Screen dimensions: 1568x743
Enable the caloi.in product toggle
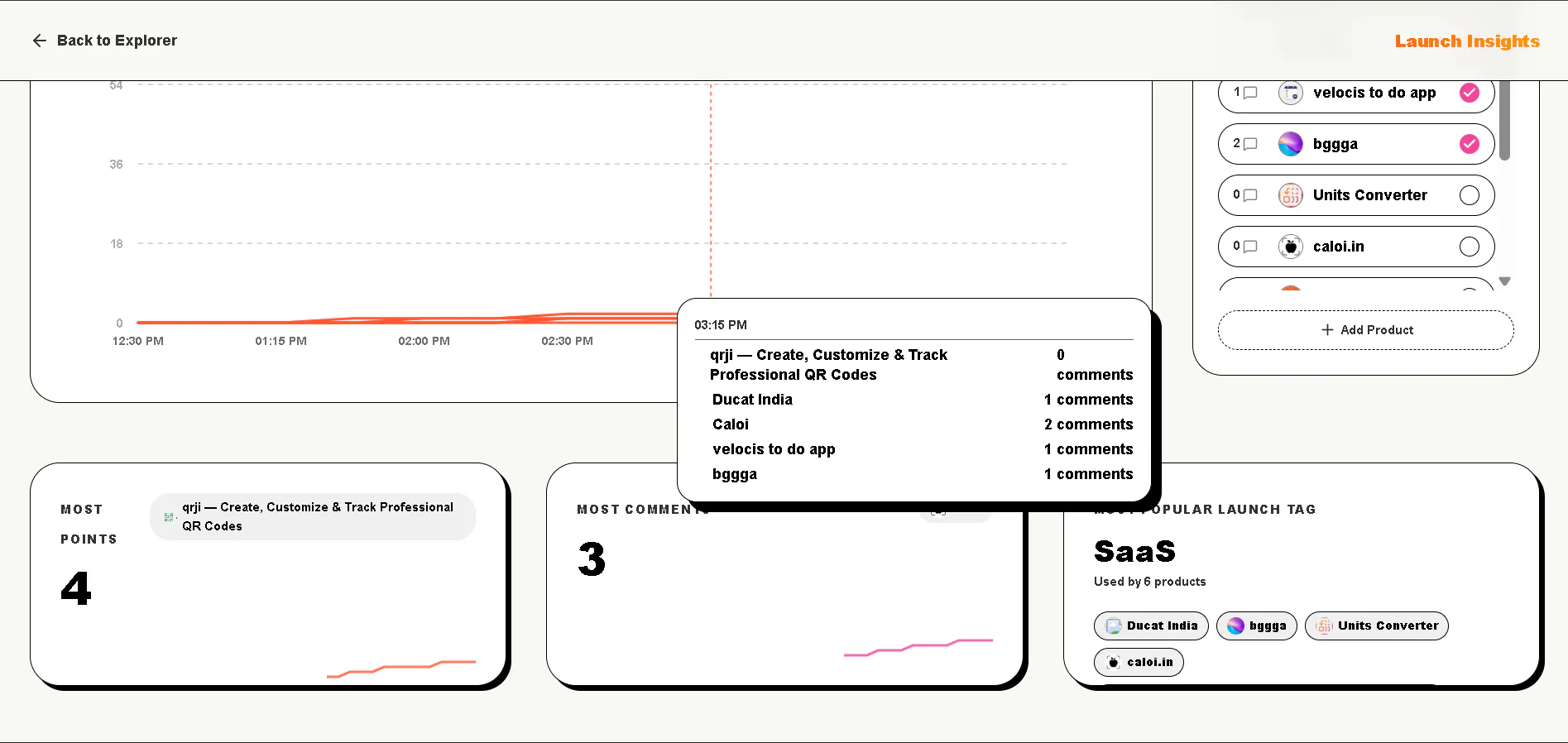click(1470, 247)
